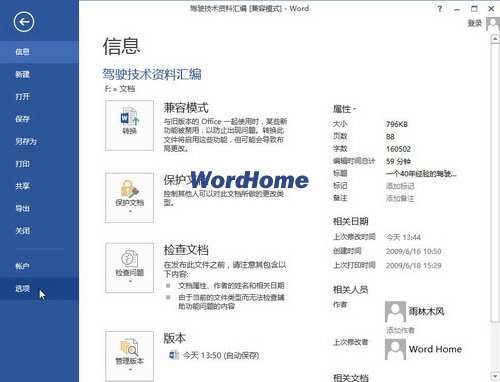The width and height of the screenshot is (500, 382).
Task: Click the avatar next to Word Home
Action: [395, 349]
